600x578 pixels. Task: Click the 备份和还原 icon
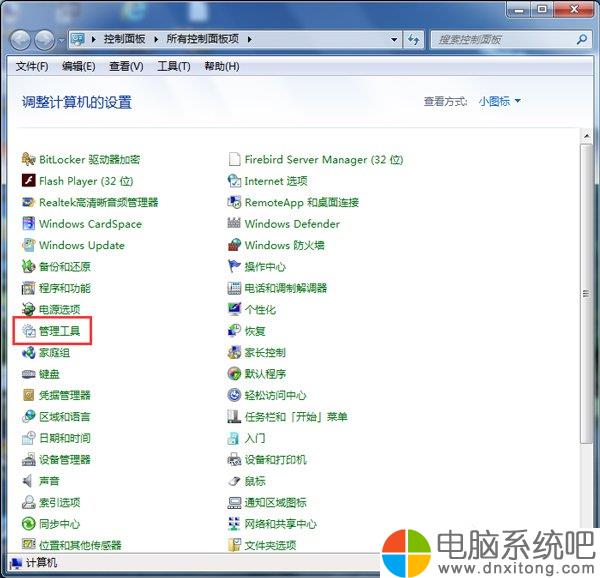[29, 266]
